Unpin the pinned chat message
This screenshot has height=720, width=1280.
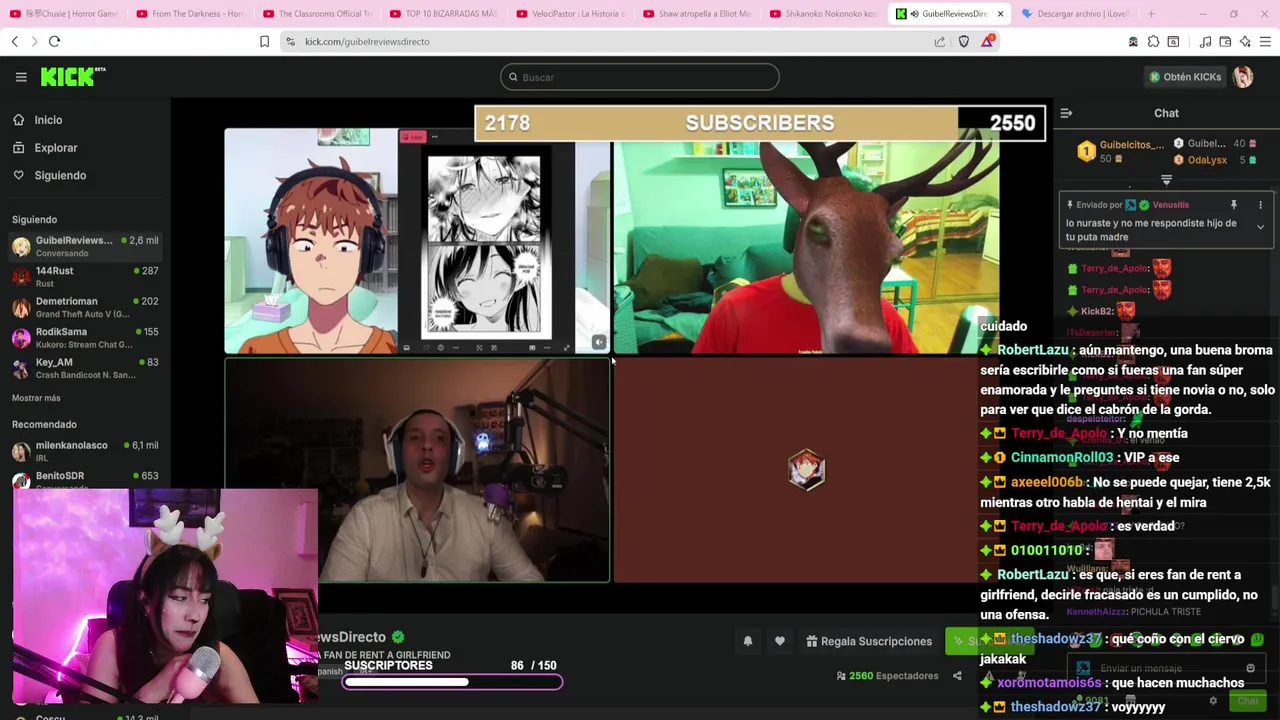click(1233, 205)
